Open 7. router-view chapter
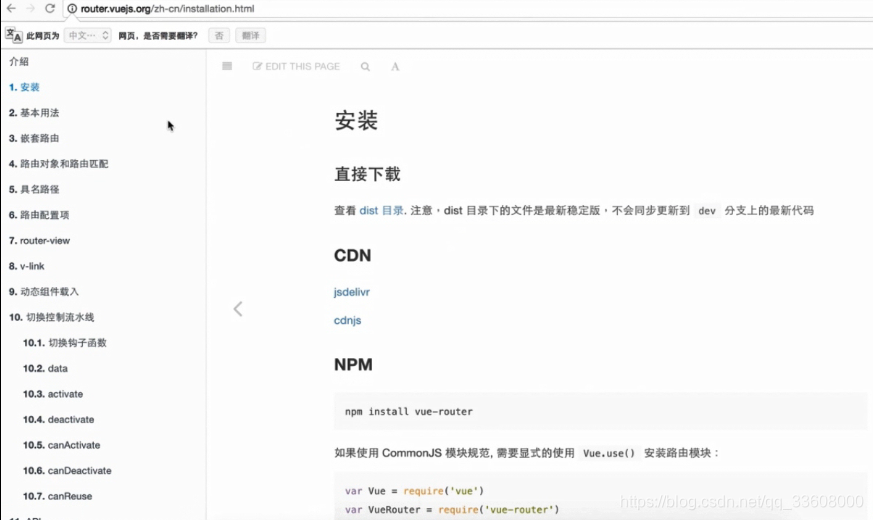This screenshot has width=873, height=520. coord(40,241)
